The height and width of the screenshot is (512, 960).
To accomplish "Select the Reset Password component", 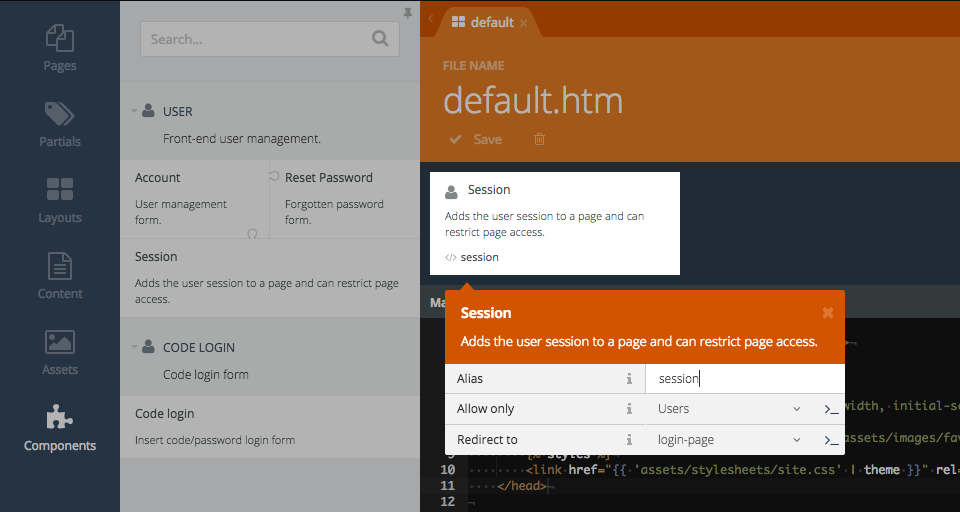I will pyautogui.click(x=345, y=199).
